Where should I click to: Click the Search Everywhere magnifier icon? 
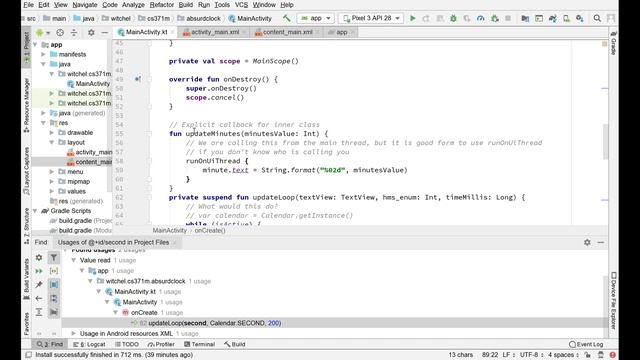coord(597,18)
